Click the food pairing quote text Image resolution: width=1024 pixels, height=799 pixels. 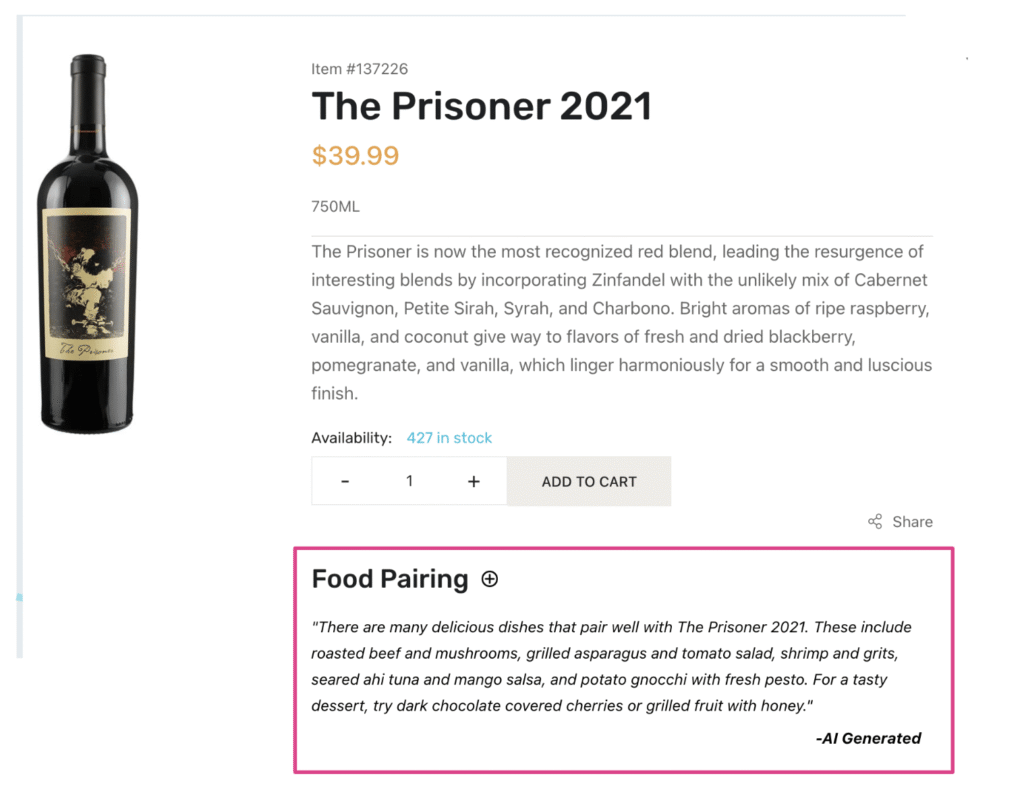[x=611, y=666]
